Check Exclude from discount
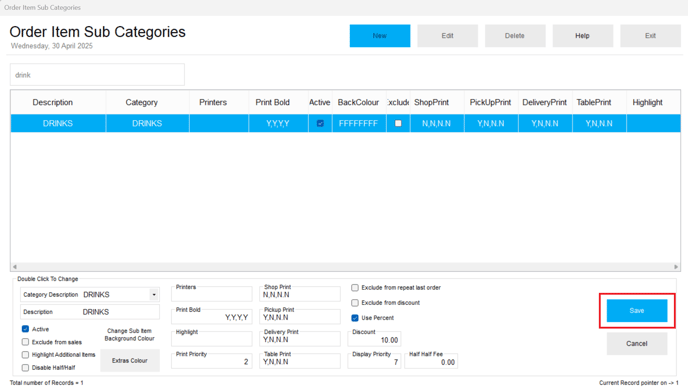Image resolution: width=688 pixels, height=387 pixels. [x=355, y=303]
